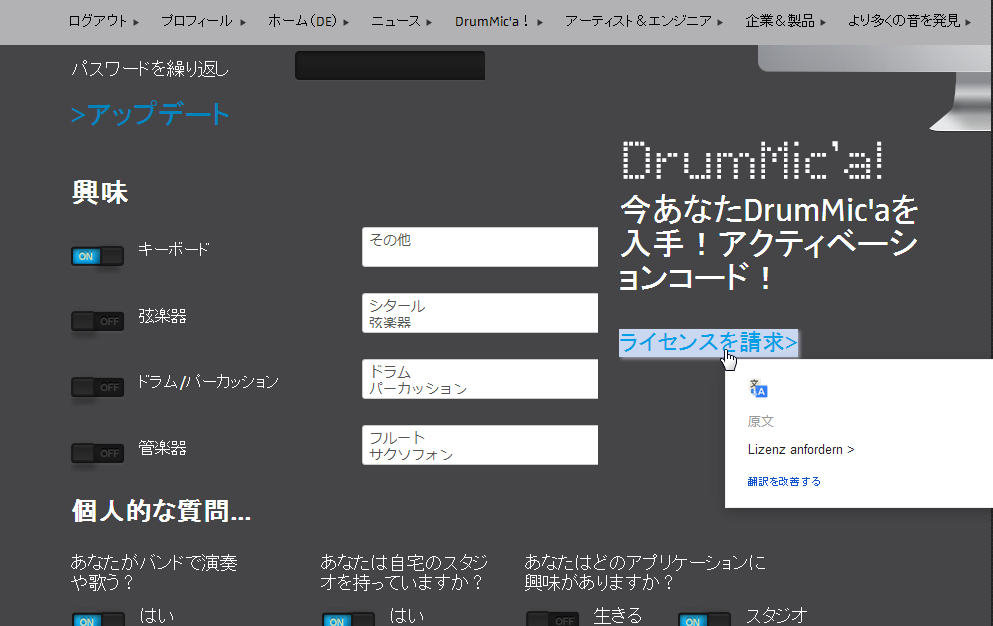Open the 企業&製品 menu item

coord(780,21)
